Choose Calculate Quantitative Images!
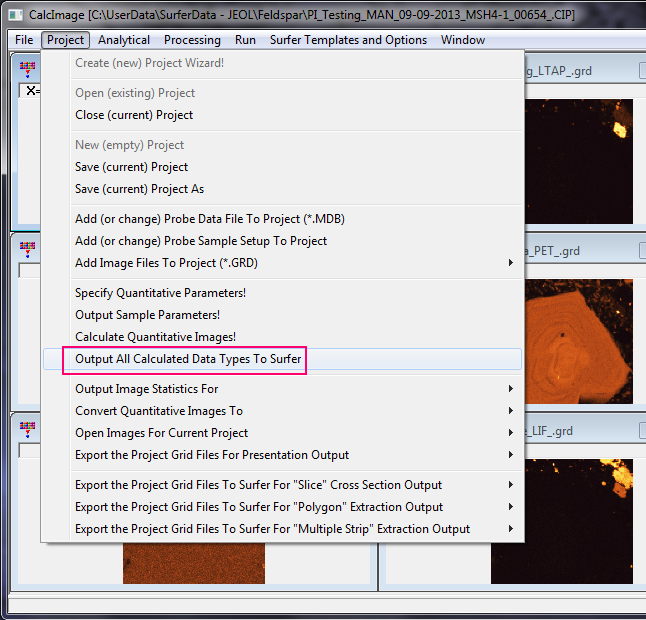Screen dimensions: 646x620 point(155,337)
